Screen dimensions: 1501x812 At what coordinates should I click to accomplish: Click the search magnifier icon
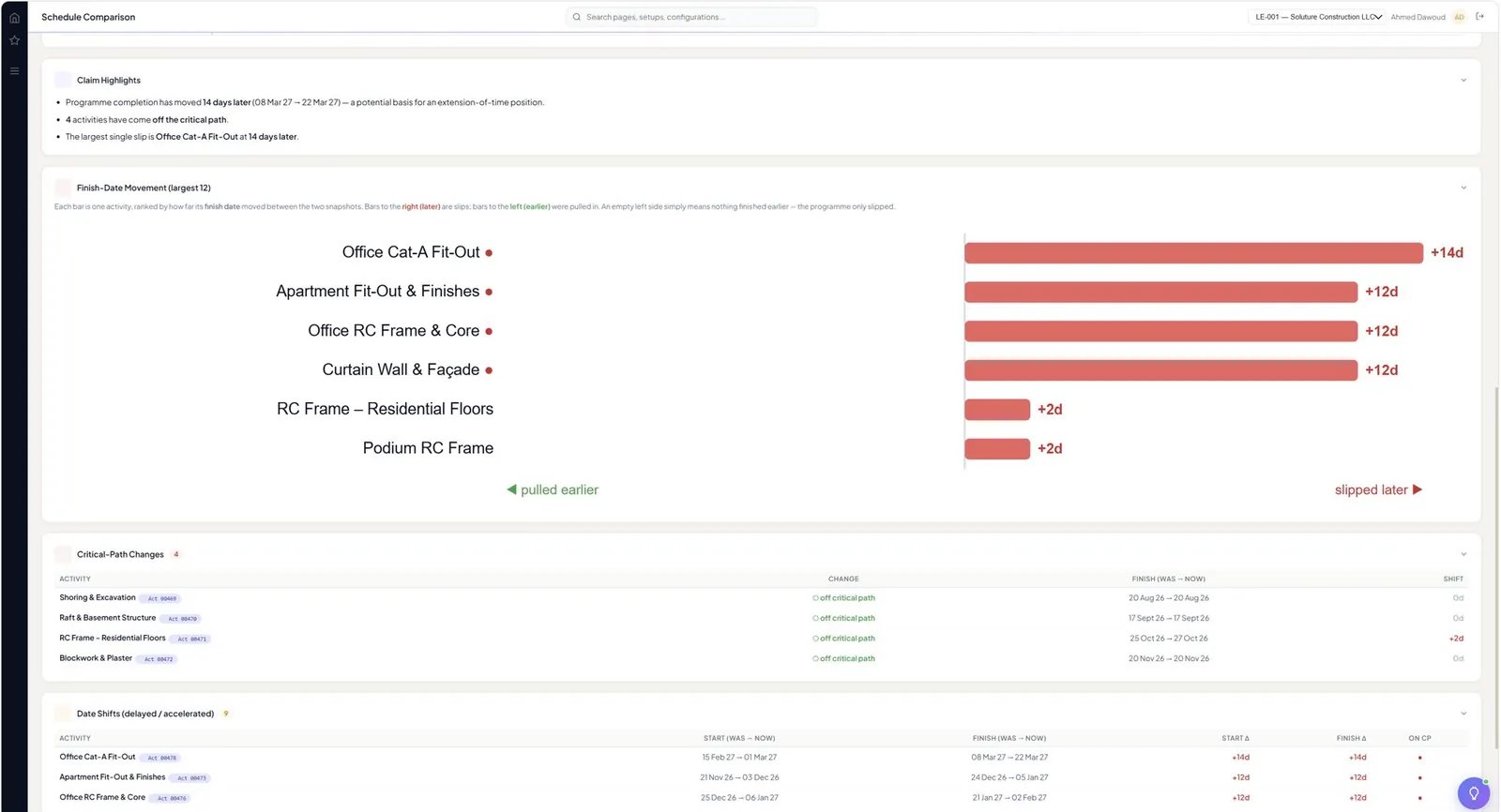(x=577, y=17)
